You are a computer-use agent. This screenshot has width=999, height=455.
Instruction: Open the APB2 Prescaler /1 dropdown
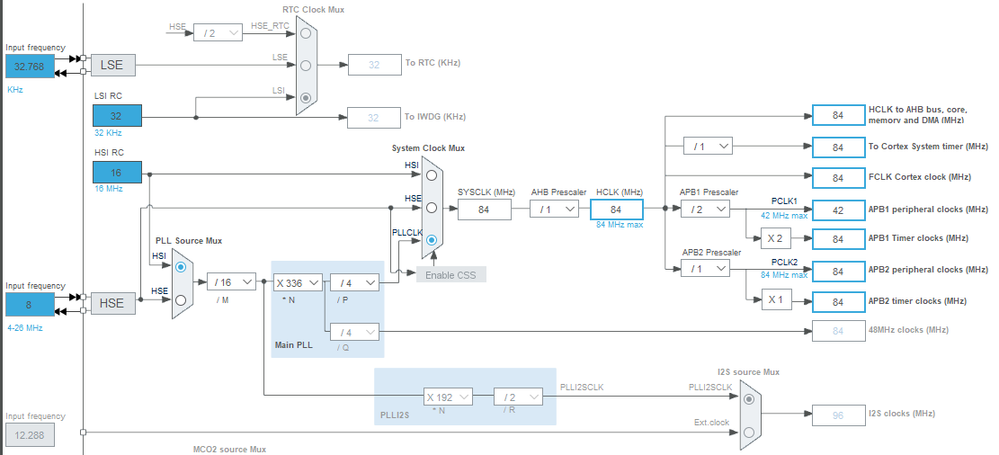(x=705, y=269)
